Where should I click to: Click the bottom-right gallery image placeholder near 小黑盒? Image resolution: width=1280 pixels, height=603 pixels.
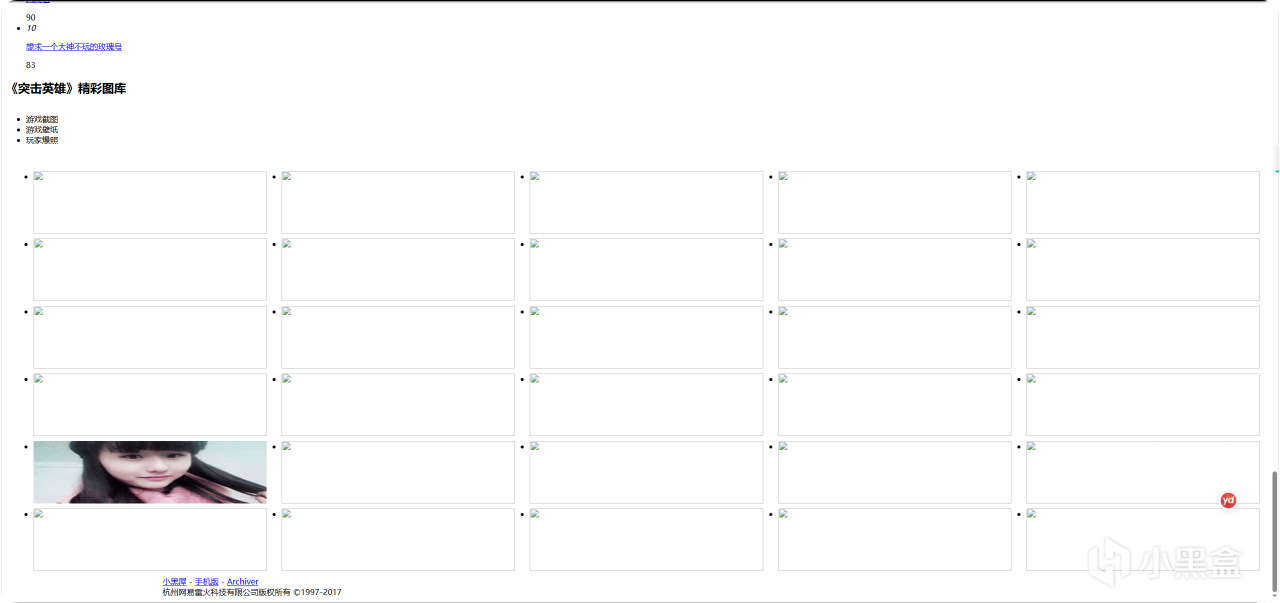point(1143,540)
